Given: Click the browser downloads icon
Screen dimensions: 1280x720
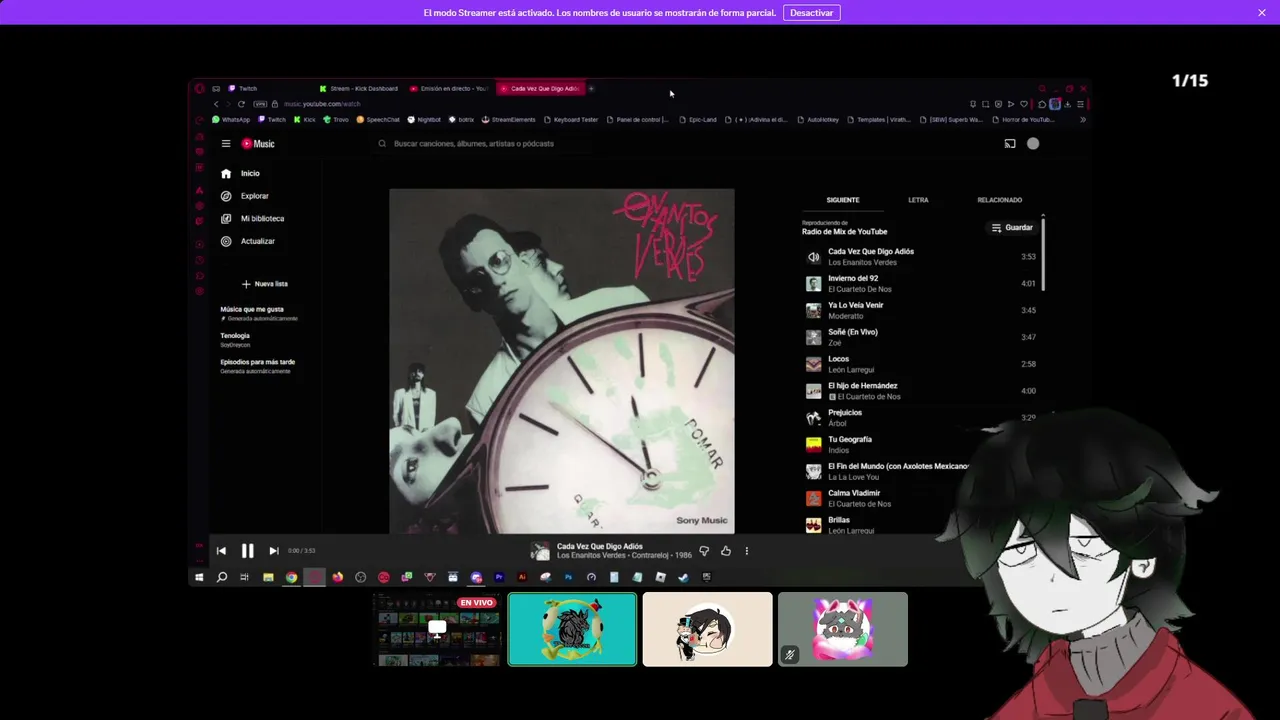Looking at the screenshot, I should pos(1067,104).
